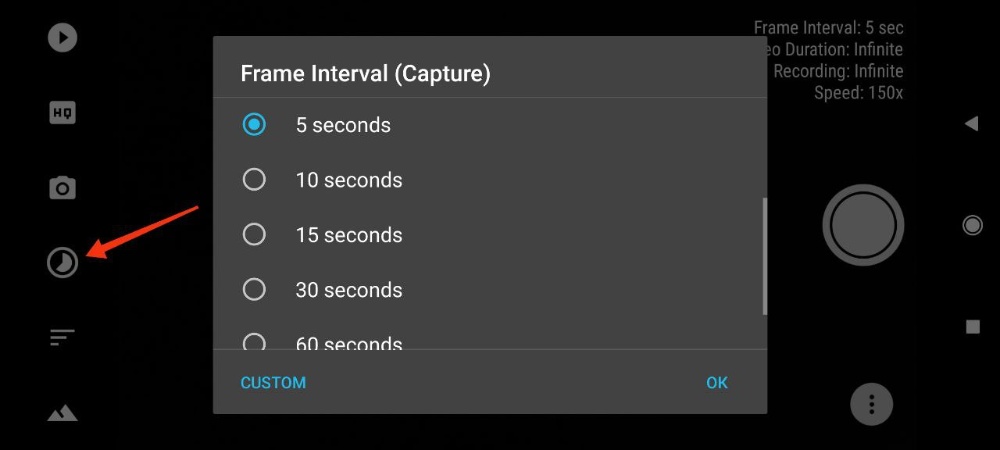
Task: Tap the Android recents square button
Action: point(972,327)
